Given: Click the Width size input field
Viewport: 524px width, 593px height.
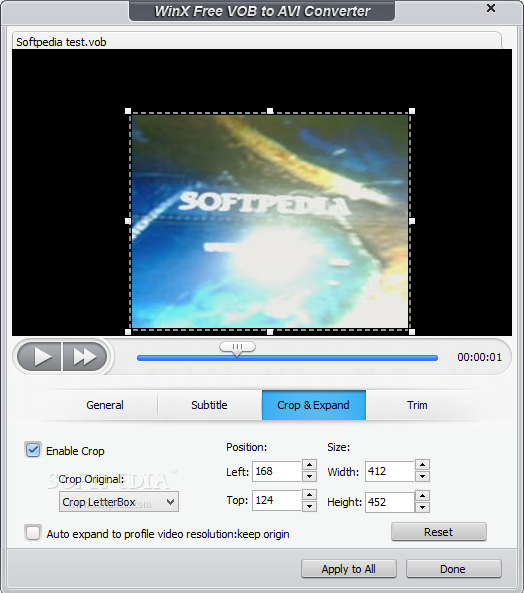Looking at the screenshot, I should (x=390, y=471).
